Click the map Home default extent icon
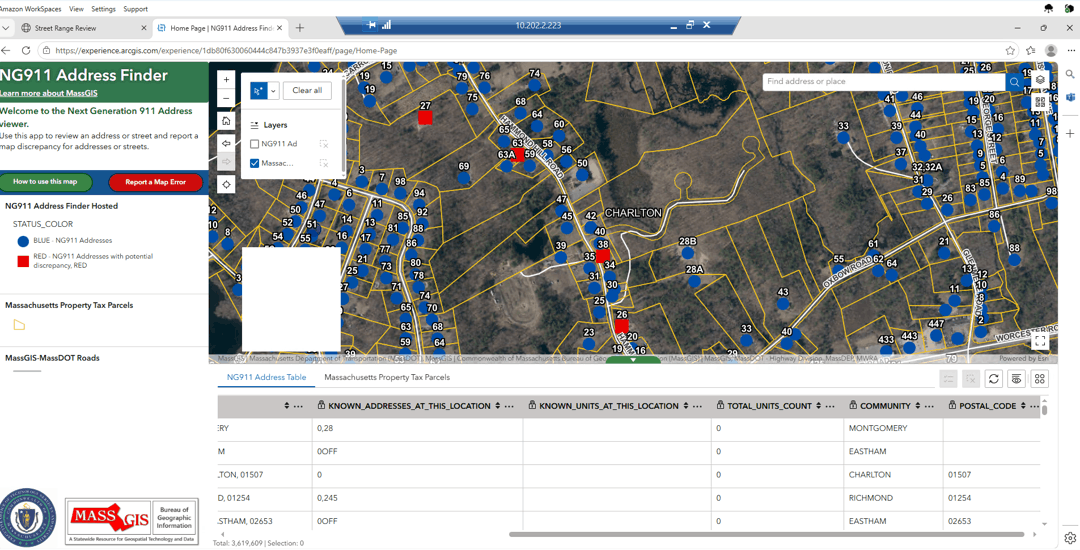 tap(226, 121)
